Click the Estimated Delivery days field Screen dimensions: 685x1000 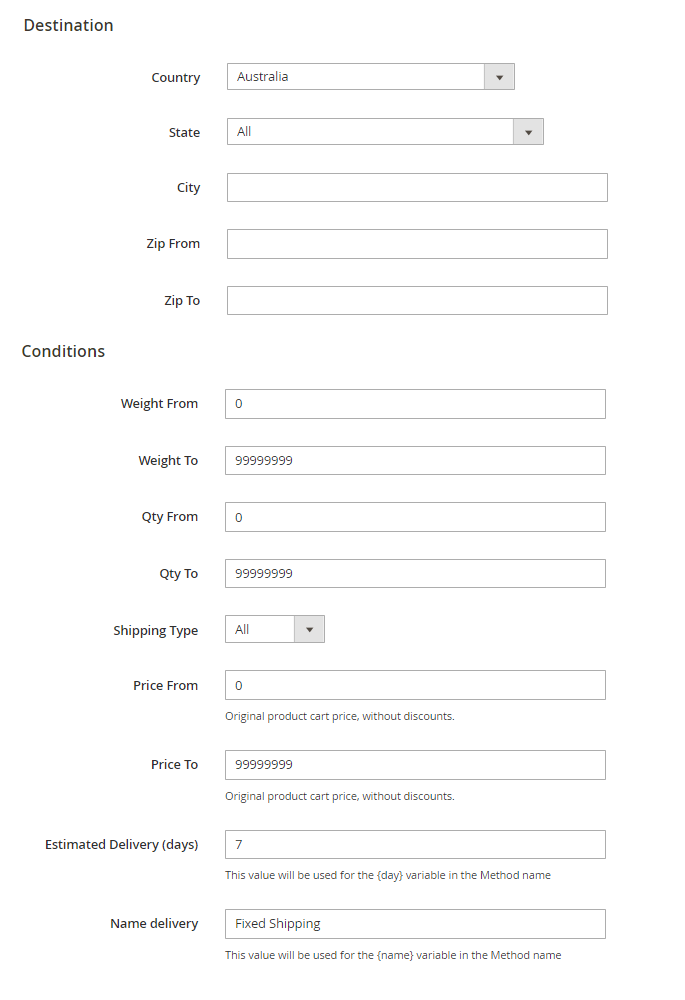[415, 844]
